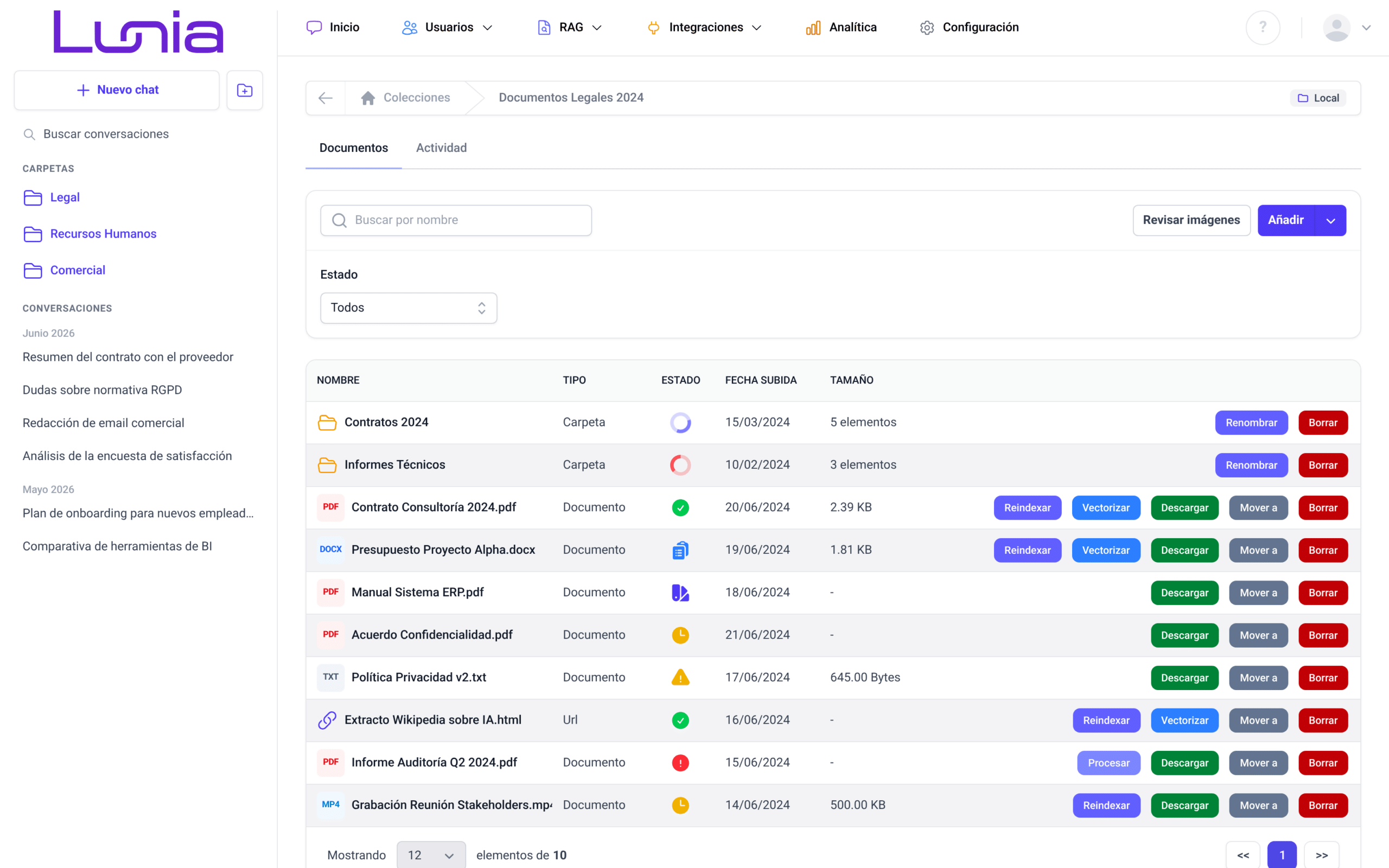Click the red spinner status of Informes Técnicos

[x=680, y=465]
